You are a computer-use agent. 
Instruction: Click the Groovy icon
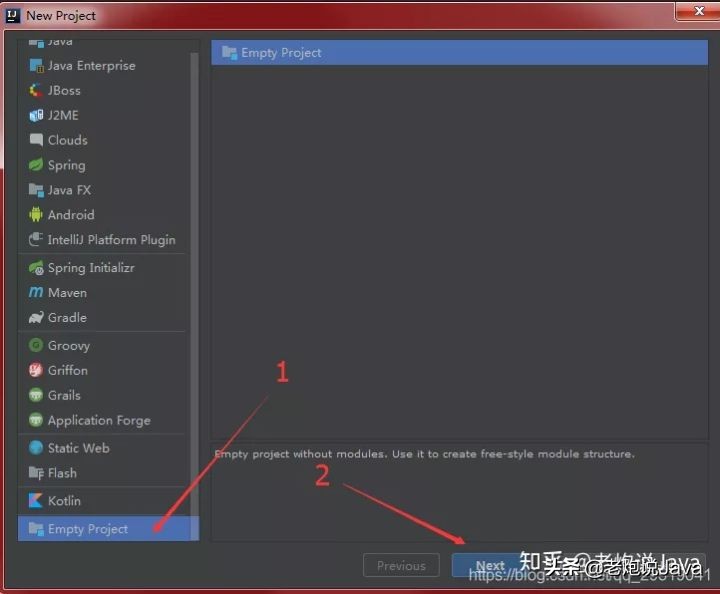[x=36, y=345]
